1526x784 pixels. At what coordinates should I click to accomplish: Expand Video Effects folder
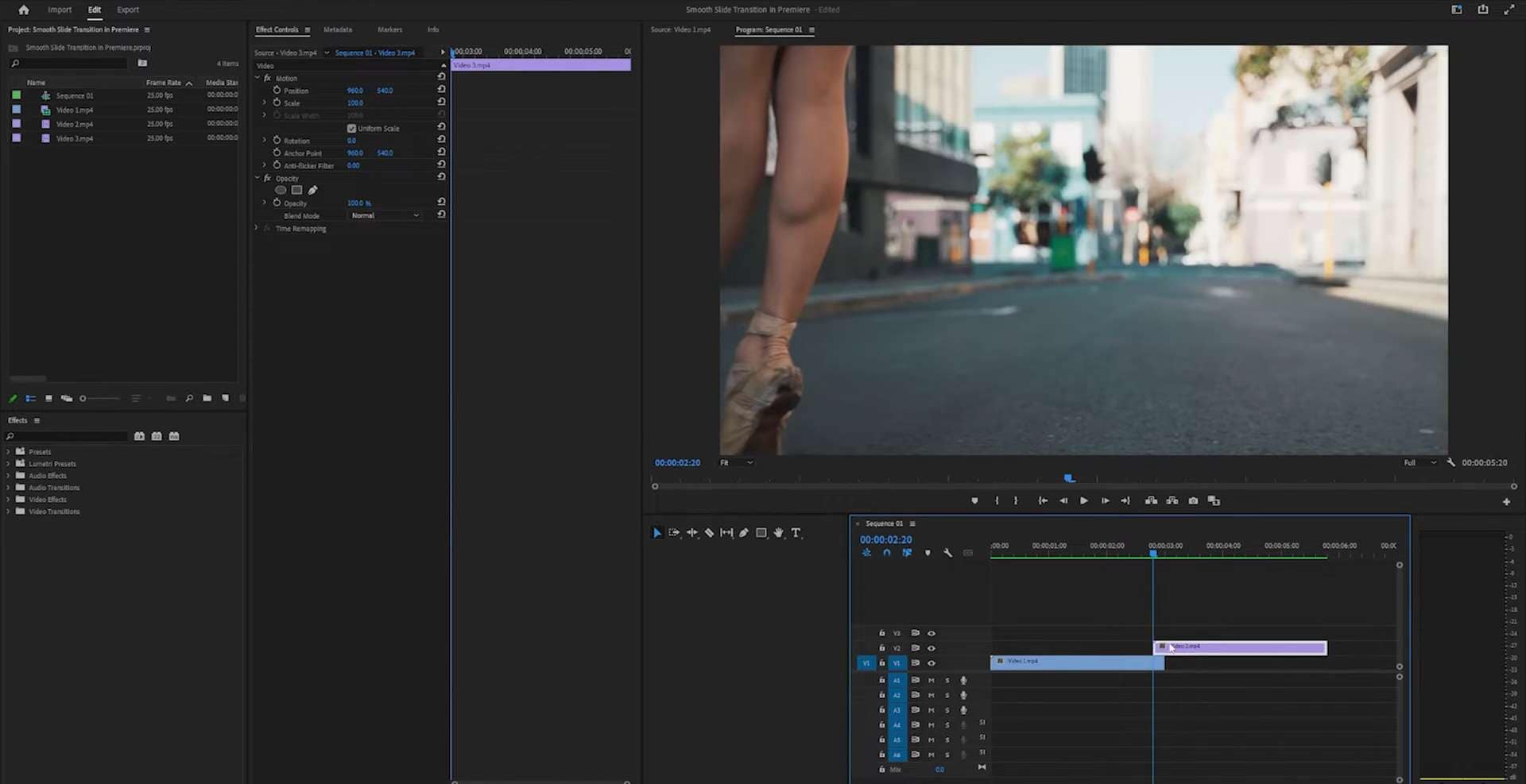pyautogui.click(x=9, y=499)
